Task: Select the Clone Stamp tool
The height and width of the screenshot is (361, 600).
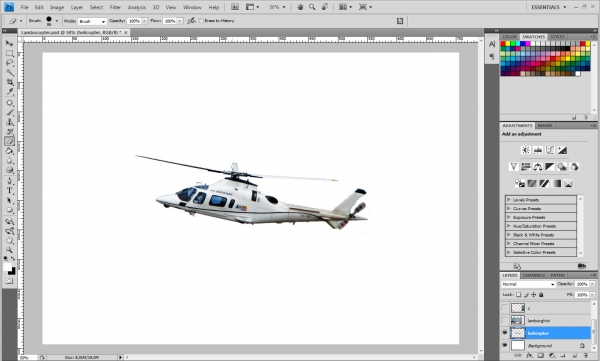Action: pyautogui.click(x=9, y=122)
